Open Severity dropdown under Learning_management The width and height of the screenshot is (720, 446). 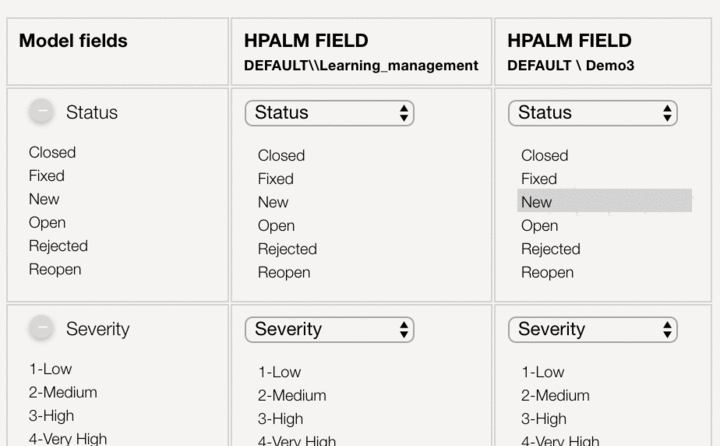click(x=329, y=329)
